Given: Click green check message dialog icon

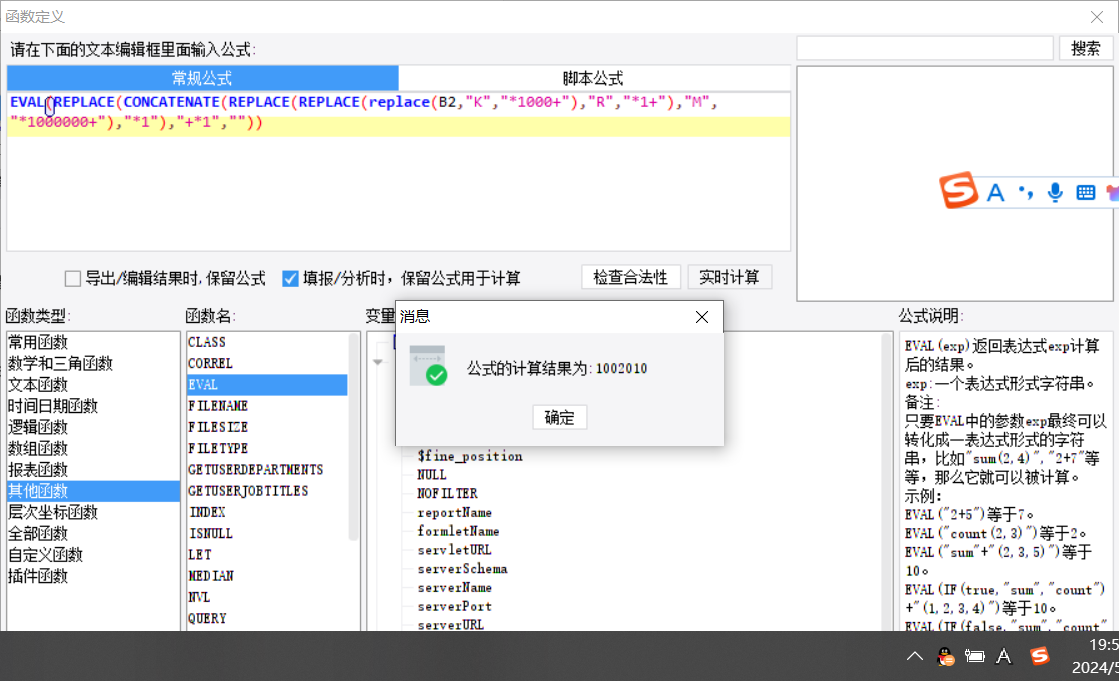Looking at the screenshot, I should click(428, 366).
